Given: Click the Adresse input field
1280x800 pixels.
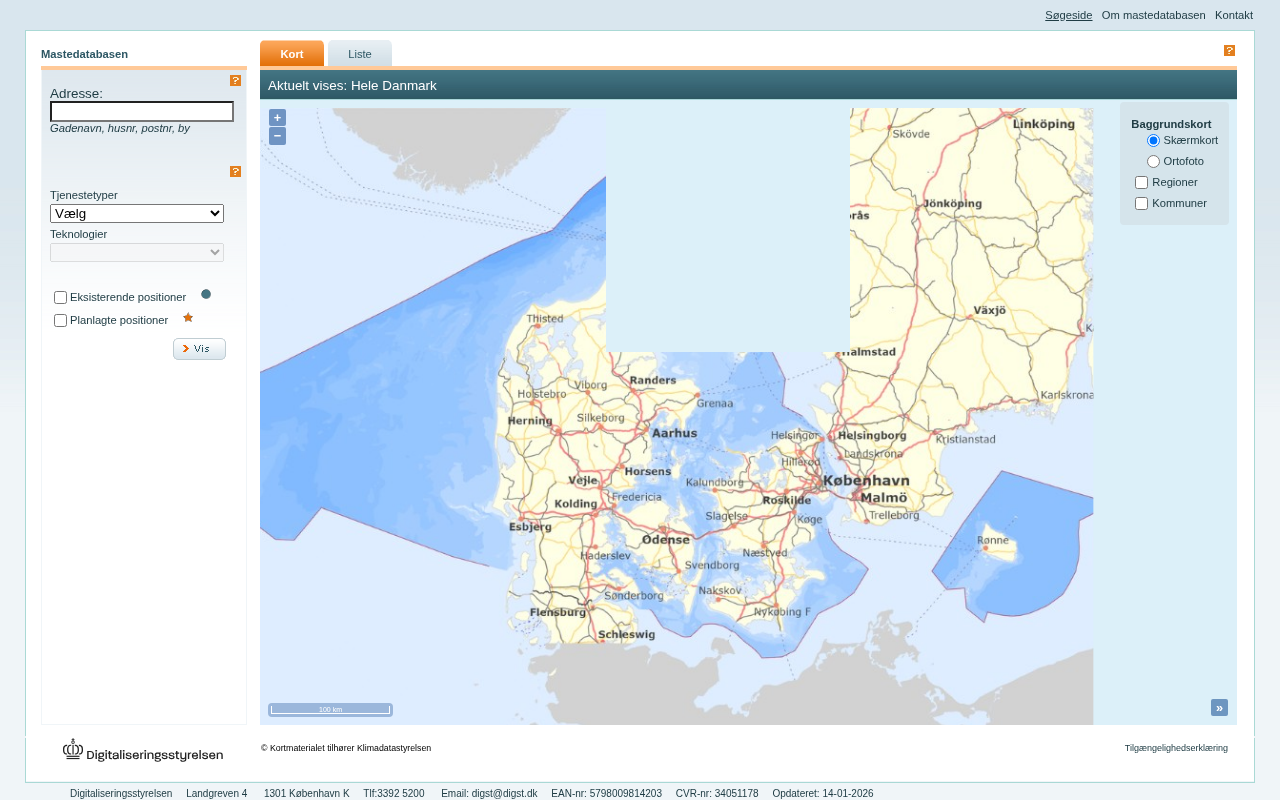Looking at the screenshot, I should (x=142, y=112).
